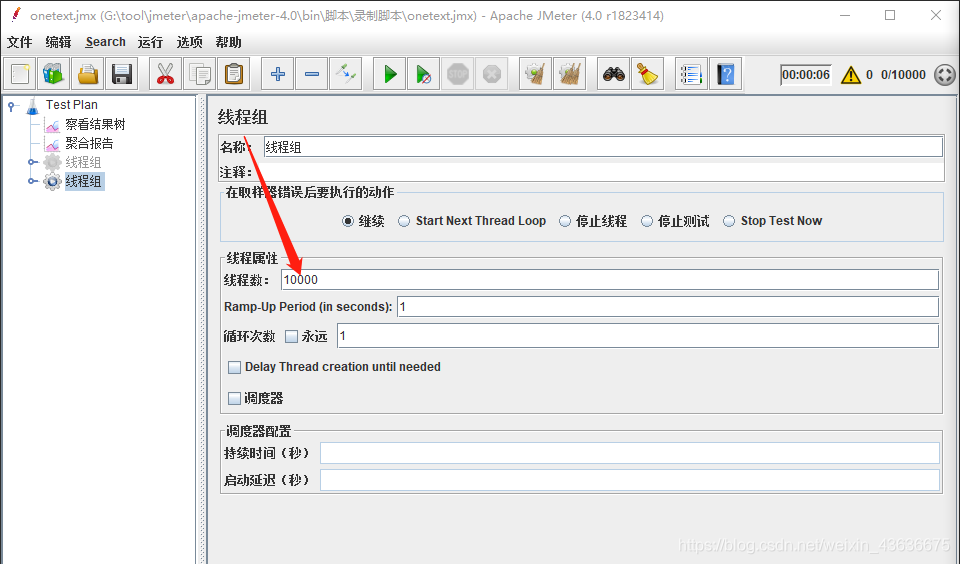The image size is (960, 564).
Task: Clear results with single broom icon
Action: [x=535, y=74]
